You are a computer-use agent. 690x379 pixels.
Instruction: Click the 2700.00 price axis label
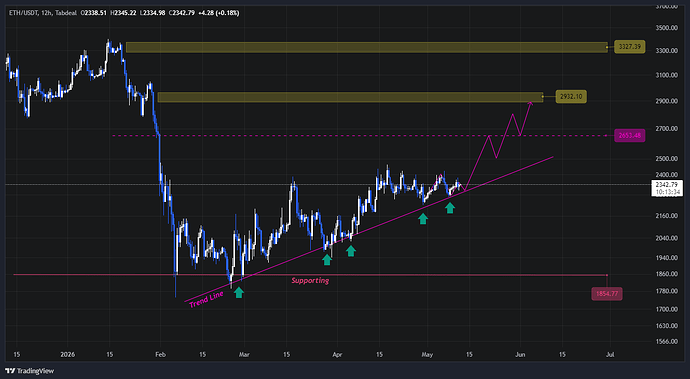coord(667,129)
